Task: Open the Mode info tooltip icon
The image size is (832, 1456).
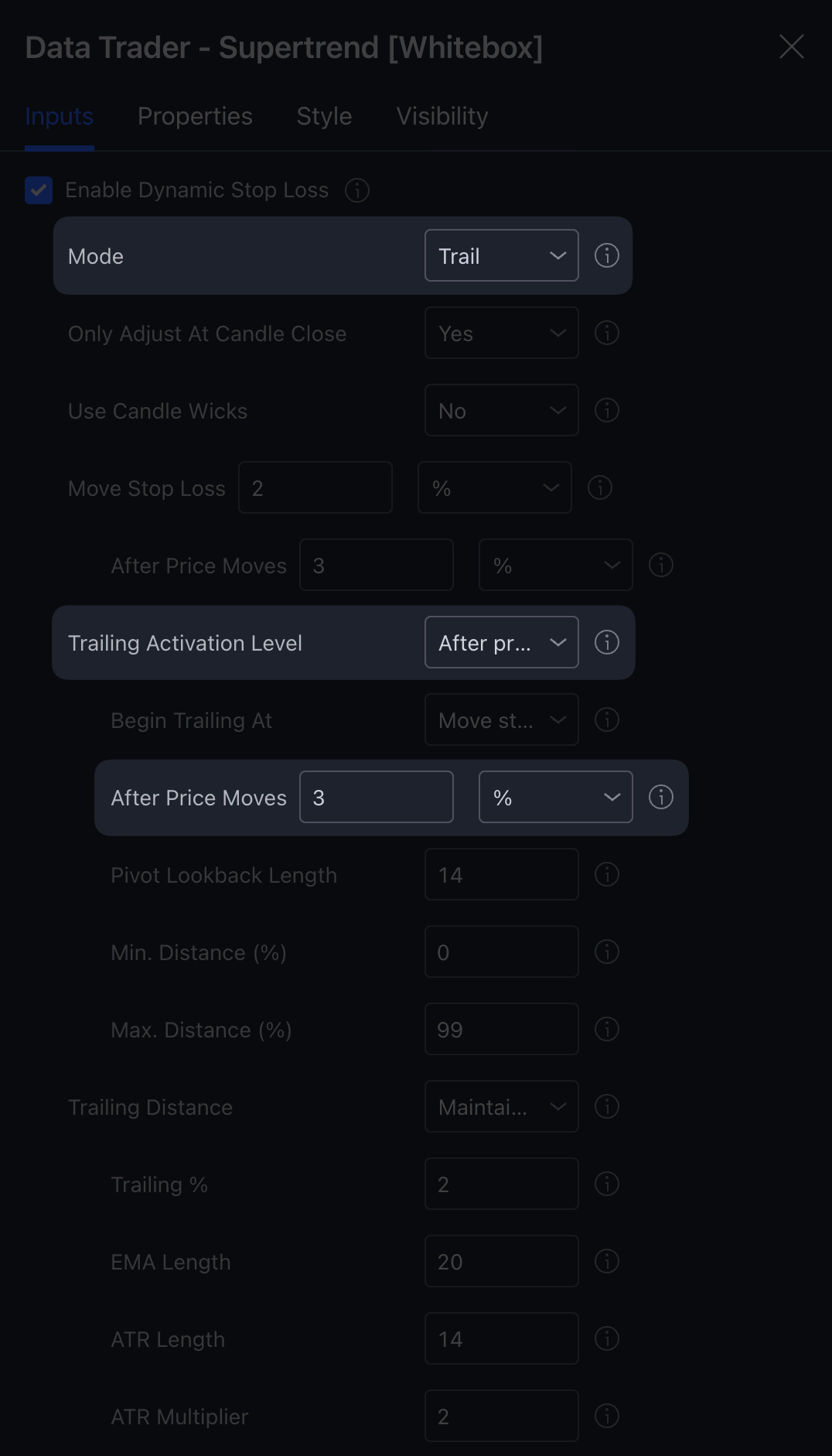Action: [607, 255]
